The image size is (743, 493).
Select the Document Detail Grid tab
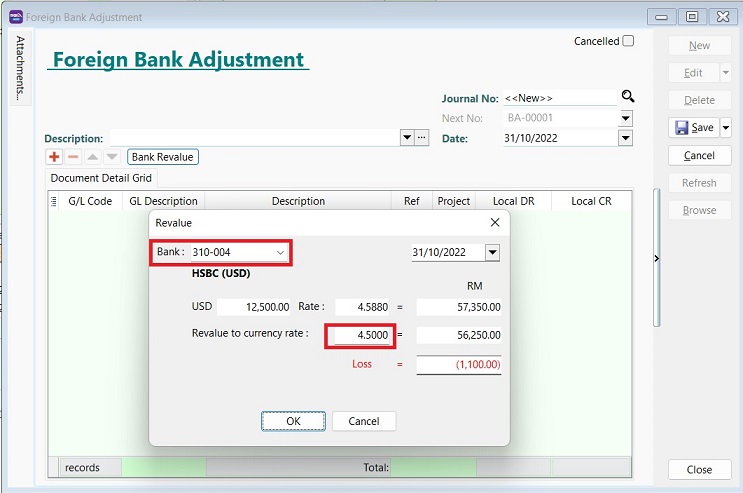point(101,178)
